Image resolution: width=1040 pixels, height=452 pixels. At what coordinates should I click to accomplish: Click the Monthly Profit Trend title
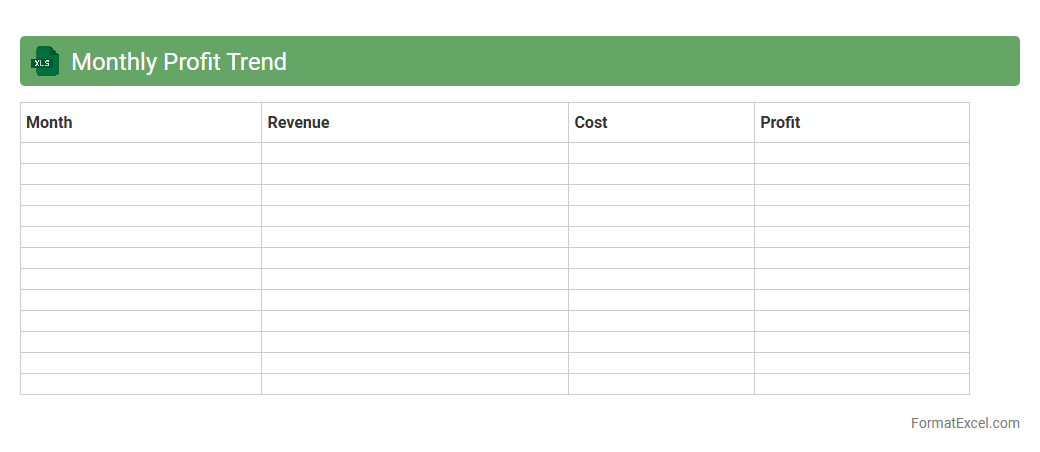coord(178,62)
